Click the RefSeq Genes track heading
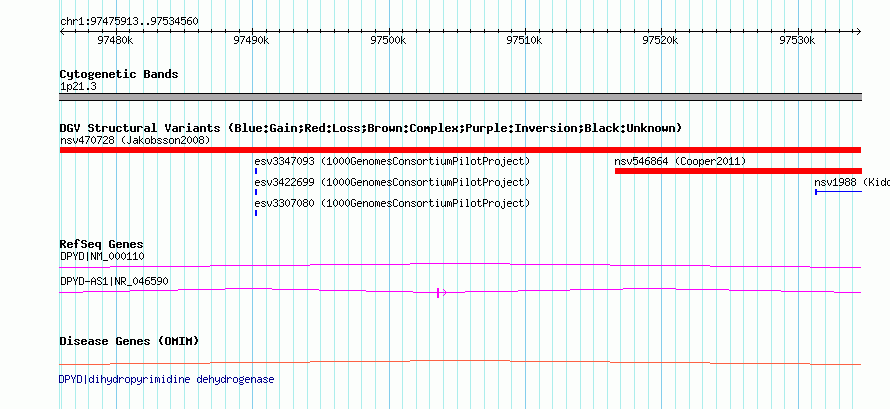Viewport: 890px width, 409px height. pos(102,244)
